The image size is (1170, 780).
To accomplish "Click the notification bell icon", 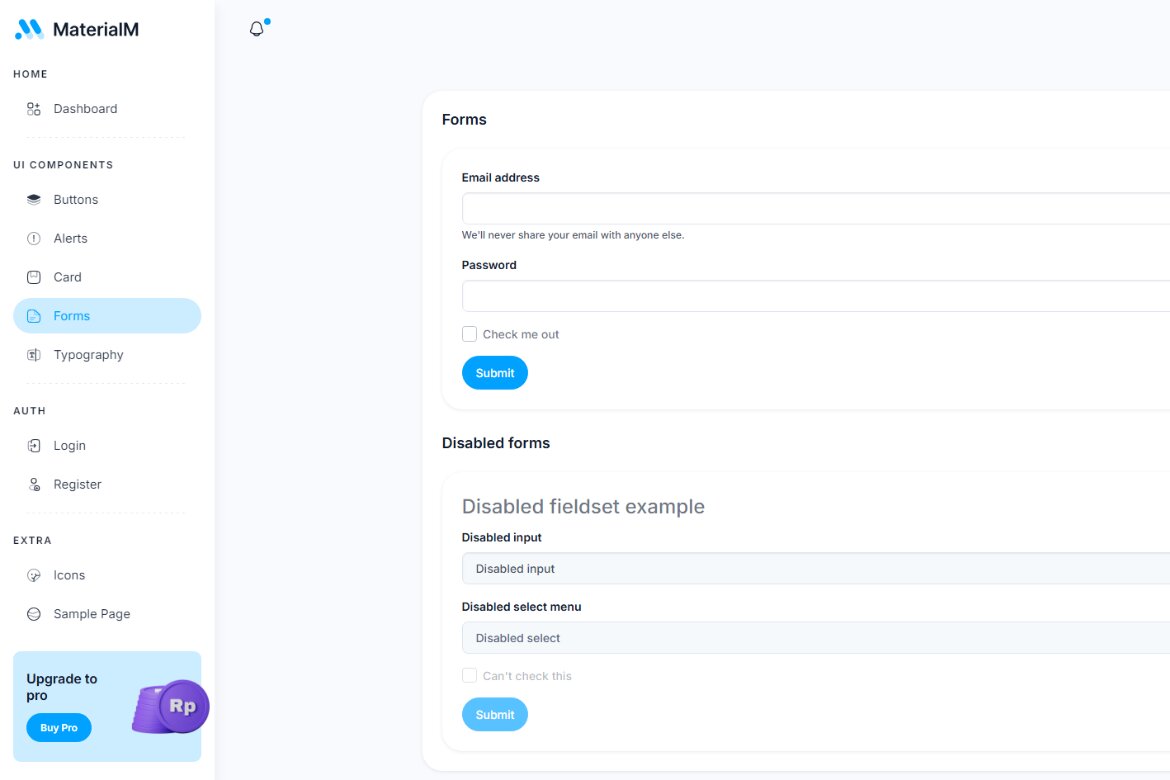I will (256, 28).
